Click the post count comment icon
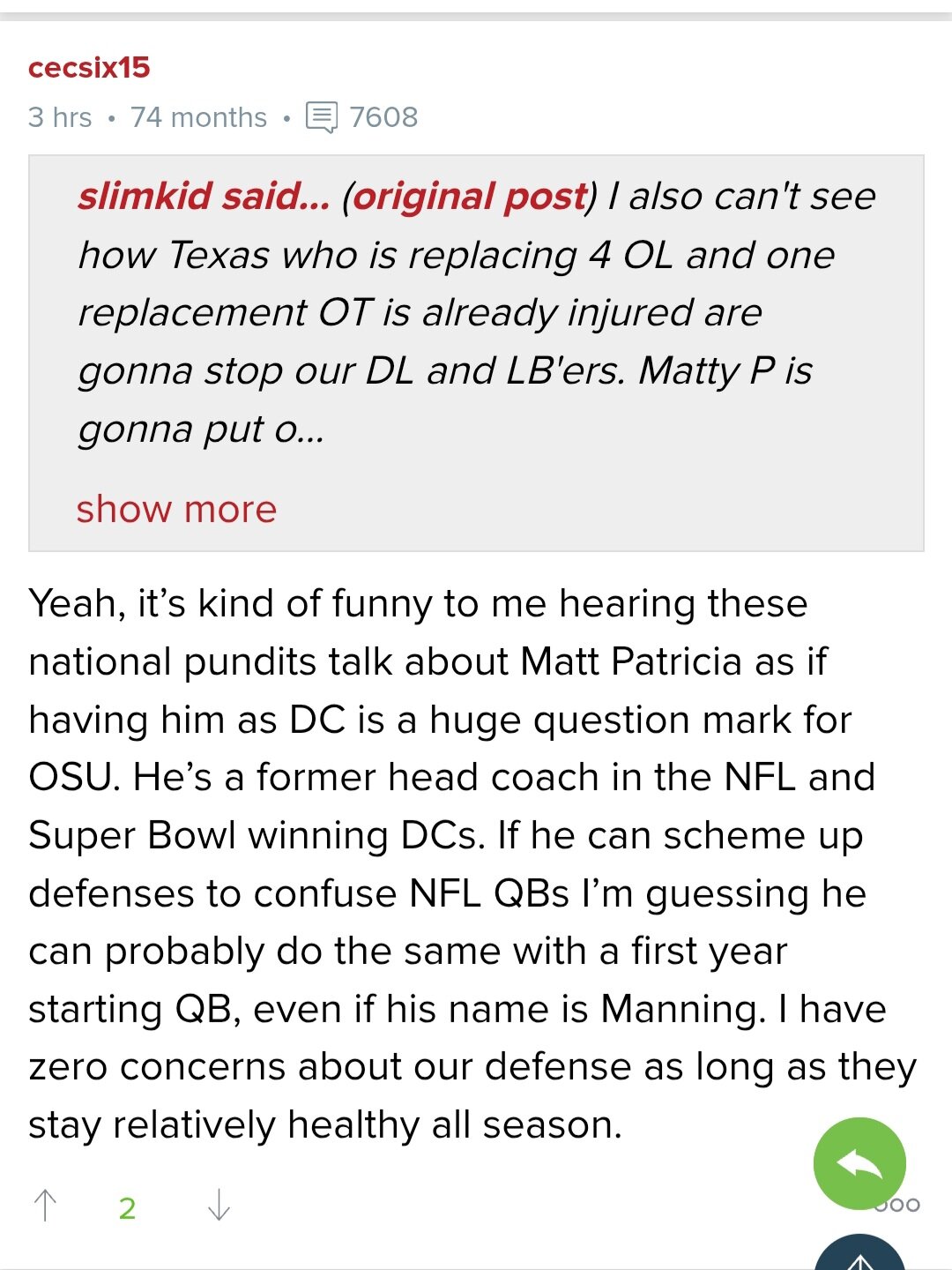 click(x=322, y=117)
